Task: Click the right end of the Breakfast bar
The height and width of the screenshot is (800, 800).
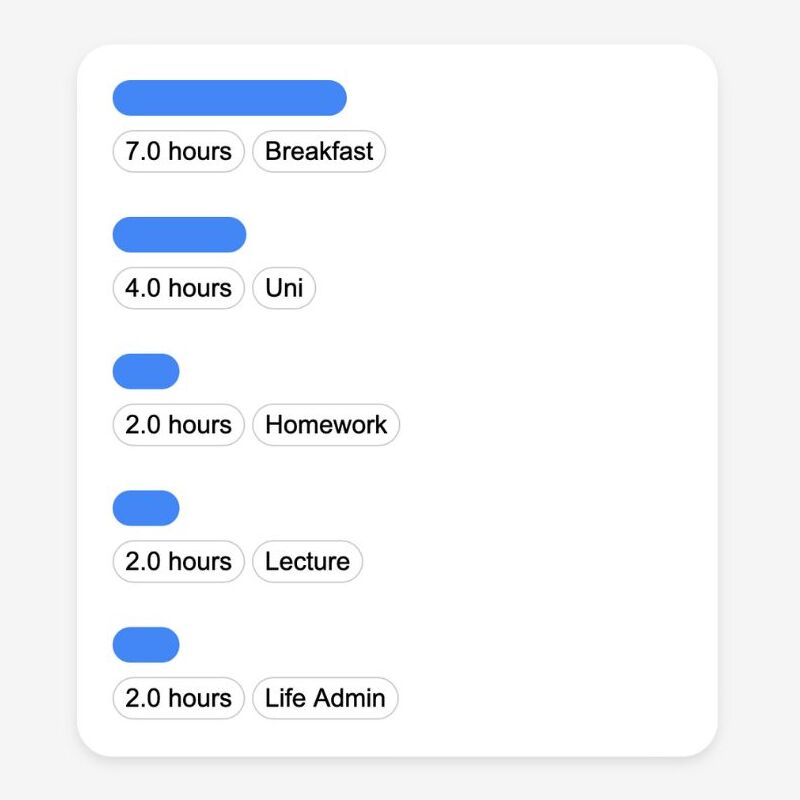Action: point(339,98)
